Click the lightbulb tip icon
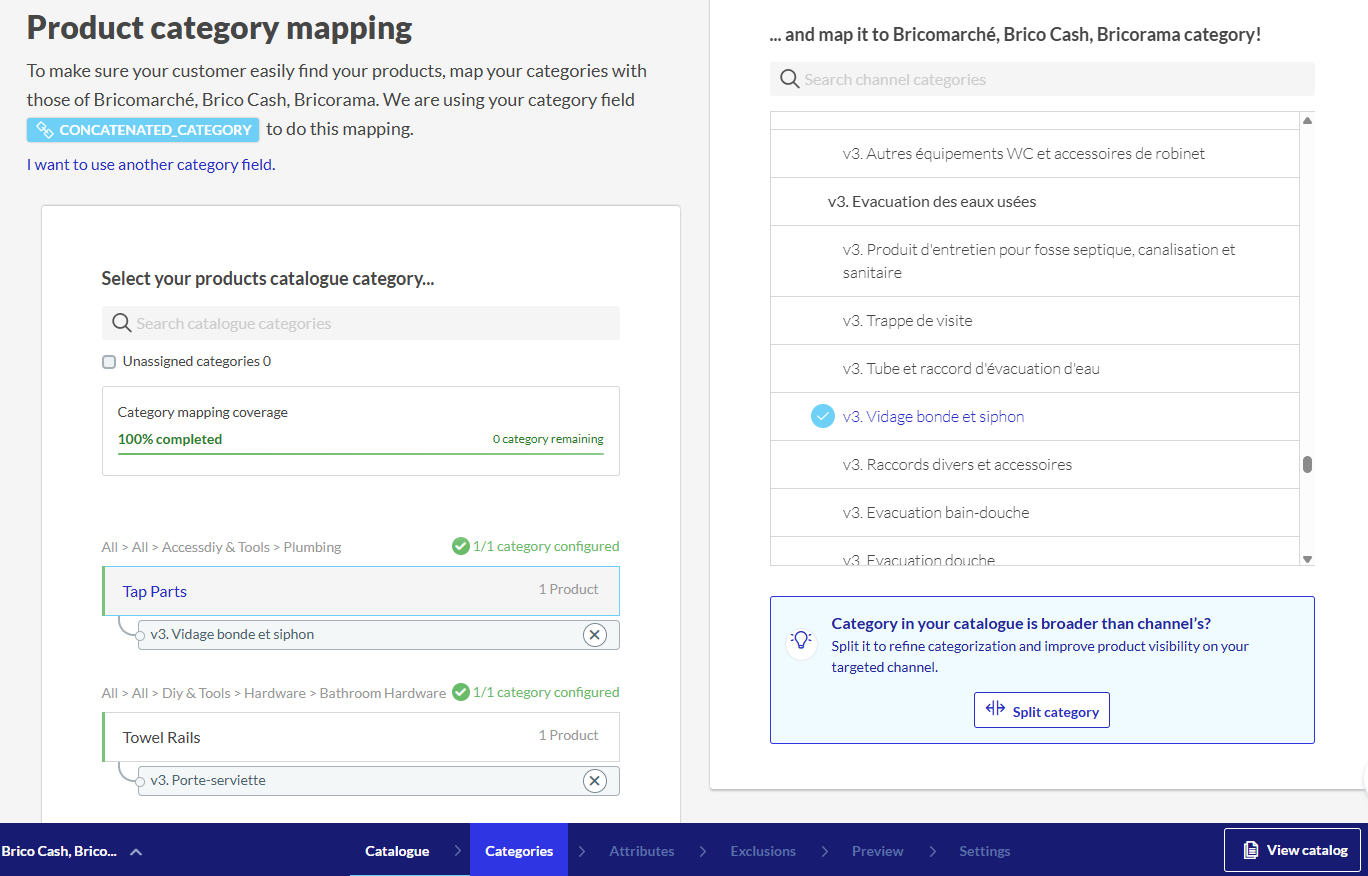This screenshot has width=1368, height=876. tap(801, 641)
